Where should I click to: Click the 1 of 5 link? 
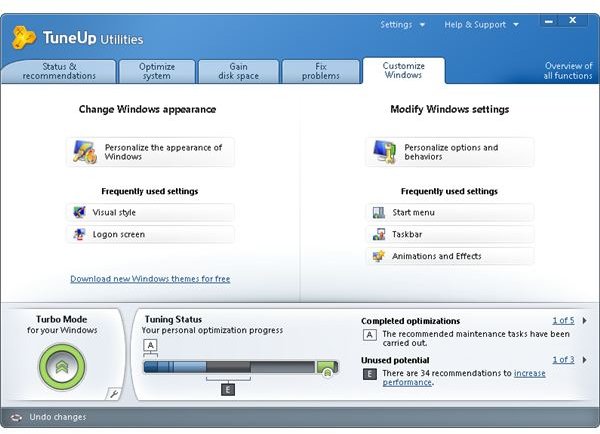563,321
